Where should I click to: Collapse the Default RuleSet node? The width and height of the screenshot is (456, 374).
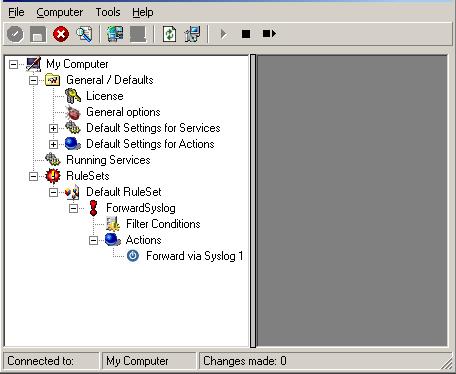(53, 192)
